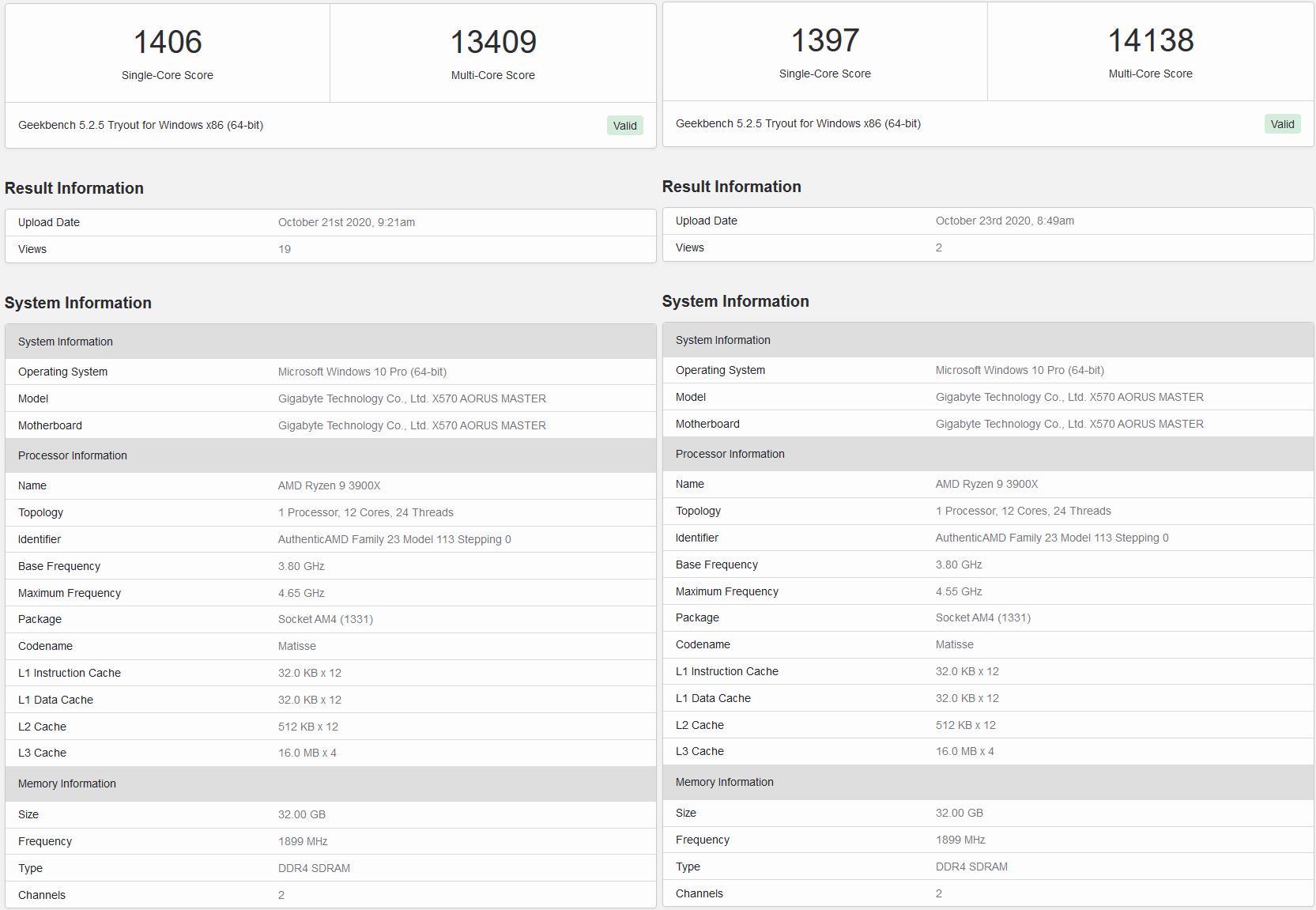Click the Valid badge on the 13409 result card

click(x=624, y=126)
